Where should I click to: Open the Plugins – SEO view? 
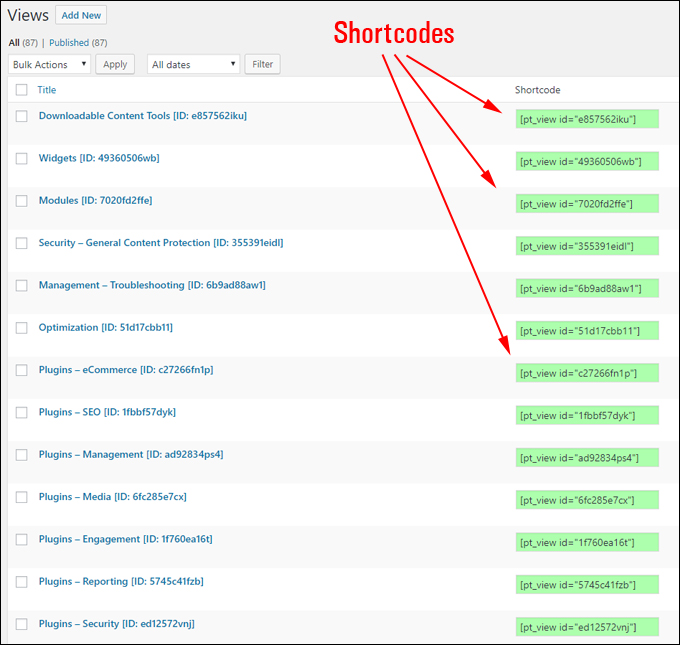click(107, 412)
